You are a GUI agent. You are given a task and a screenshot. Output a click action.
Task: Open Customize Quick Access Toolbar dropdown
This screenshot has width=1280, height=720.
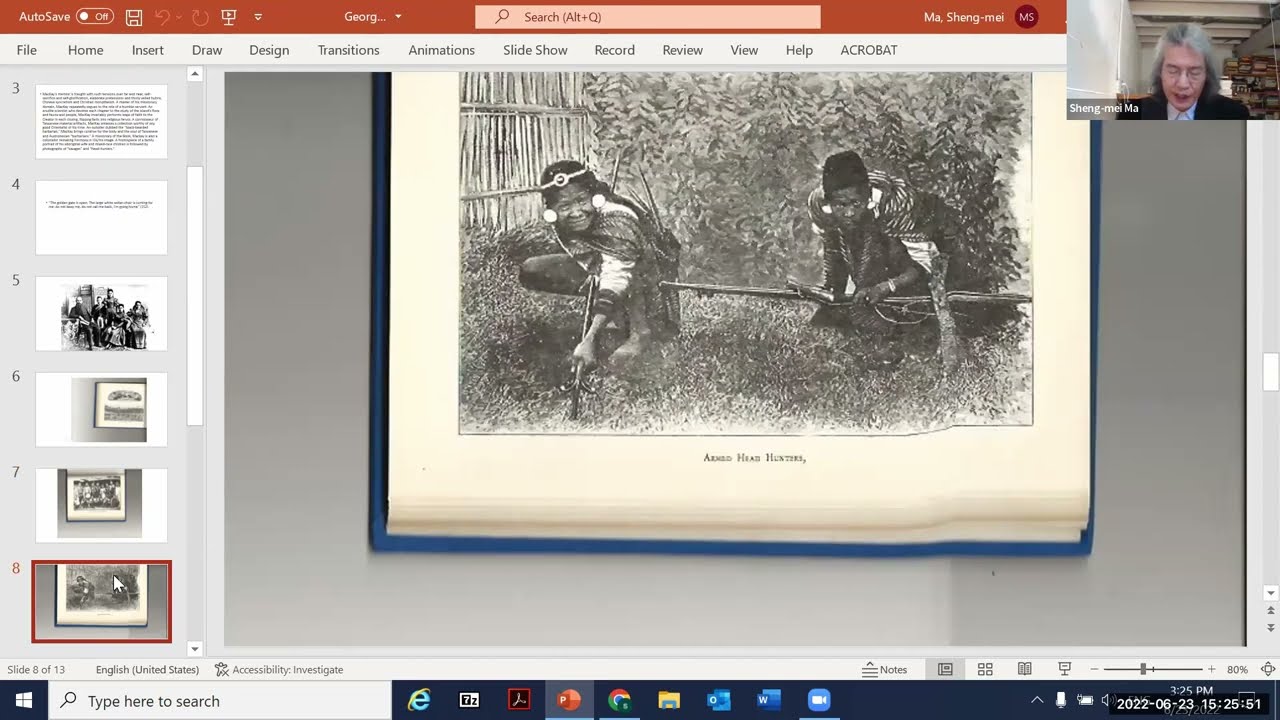click(258, 17)
